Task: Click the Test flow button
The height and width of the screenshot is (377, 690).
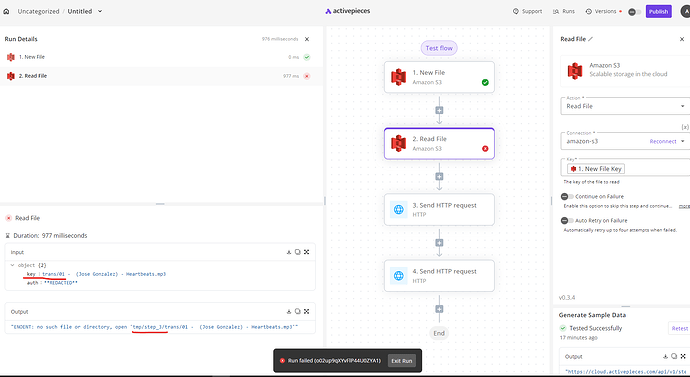Action: click(439, 48)
